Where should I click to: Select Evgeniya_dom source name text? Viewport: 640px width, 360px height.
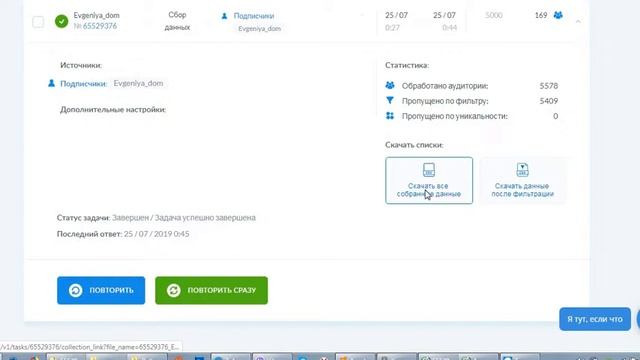138,83
